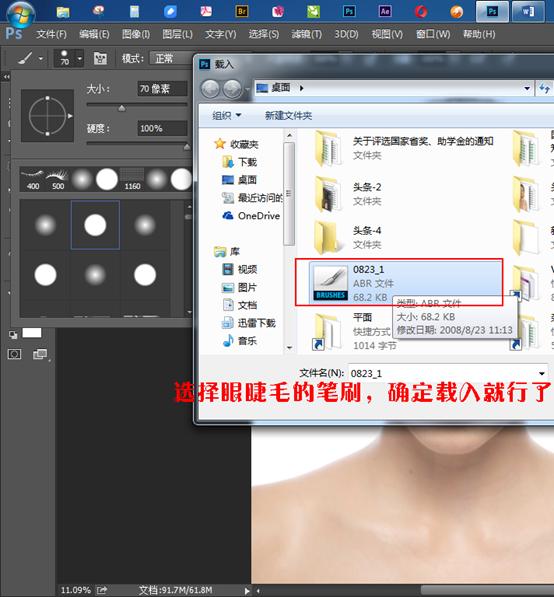Select 桌面 in navigation pane

(x=239, y=180)
